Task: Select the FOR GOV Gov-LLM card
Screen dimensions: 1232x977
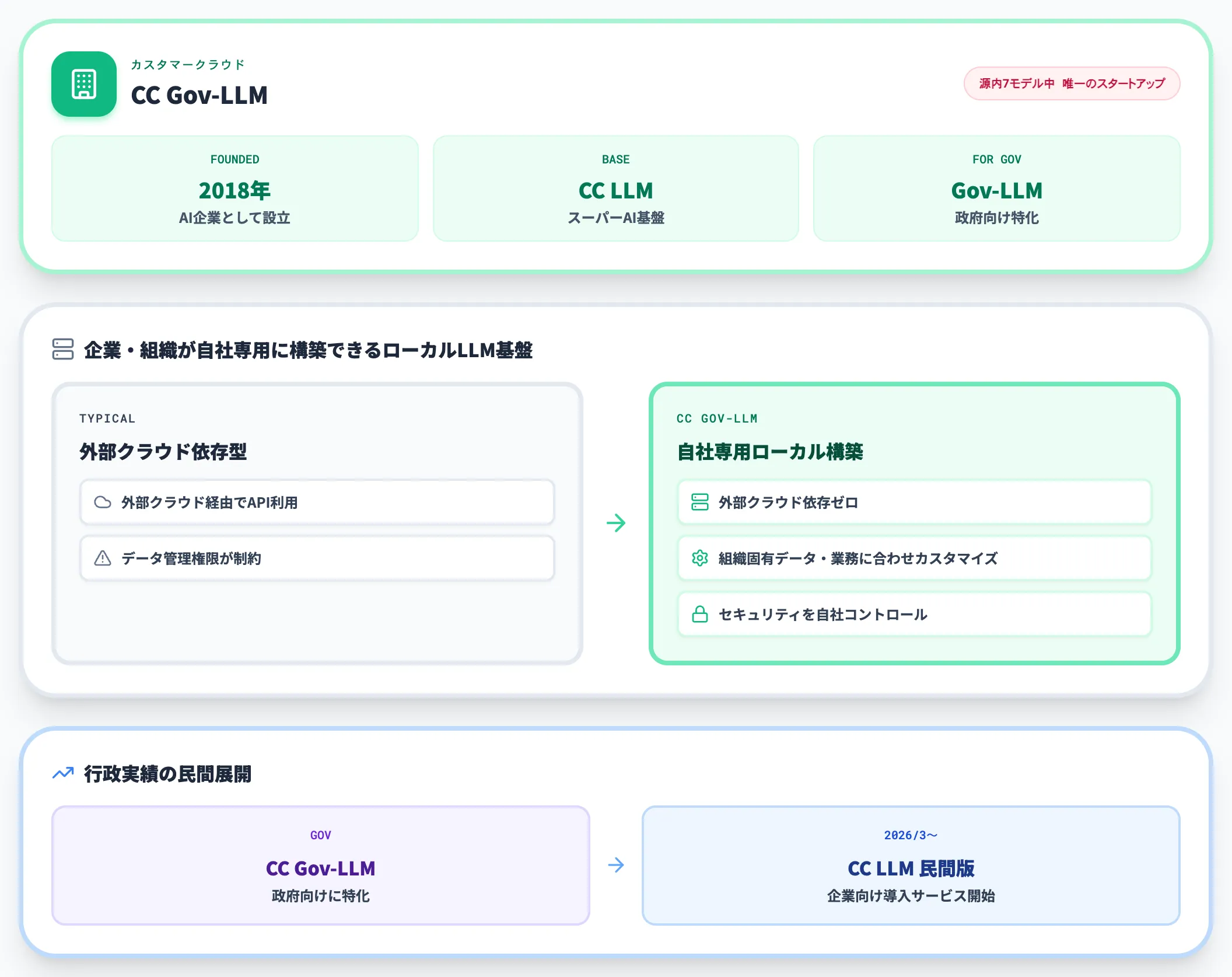Action: (997, 189)
